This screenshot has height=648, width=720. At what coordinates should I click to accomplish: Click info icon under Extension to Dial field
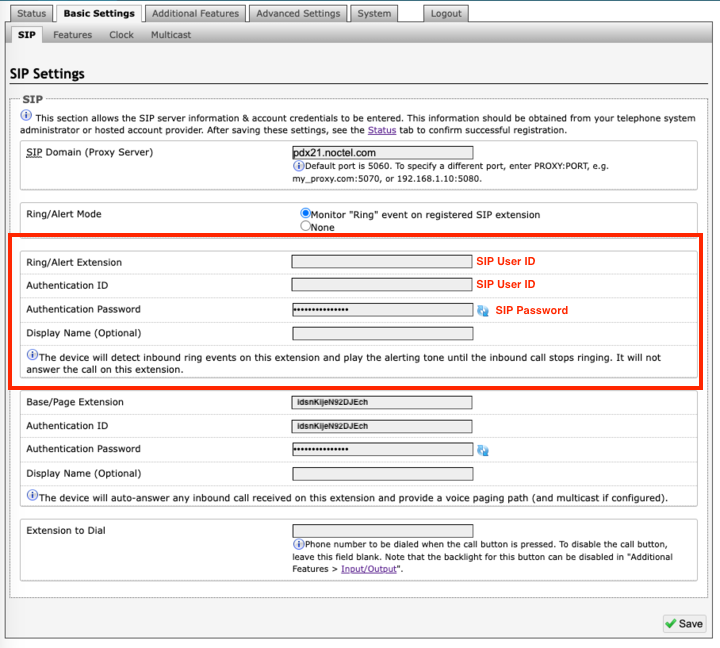[x=298, y=544]
